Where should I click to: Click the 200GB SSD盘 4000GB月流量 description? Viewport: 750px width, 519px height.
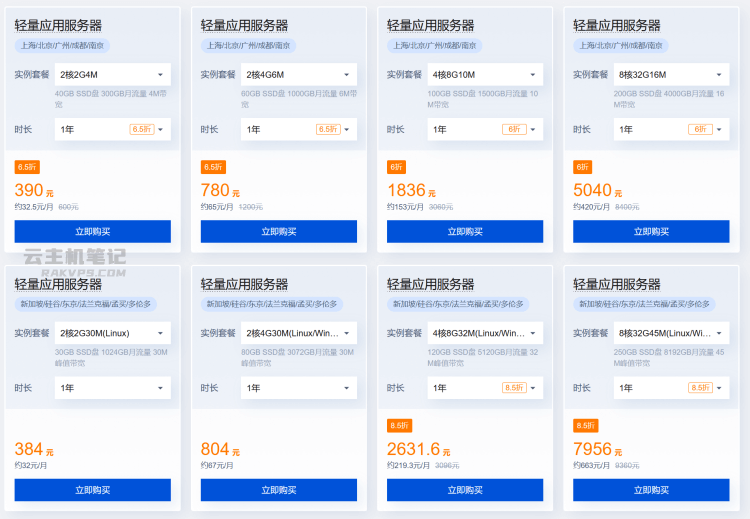click(x=669, y=99)
